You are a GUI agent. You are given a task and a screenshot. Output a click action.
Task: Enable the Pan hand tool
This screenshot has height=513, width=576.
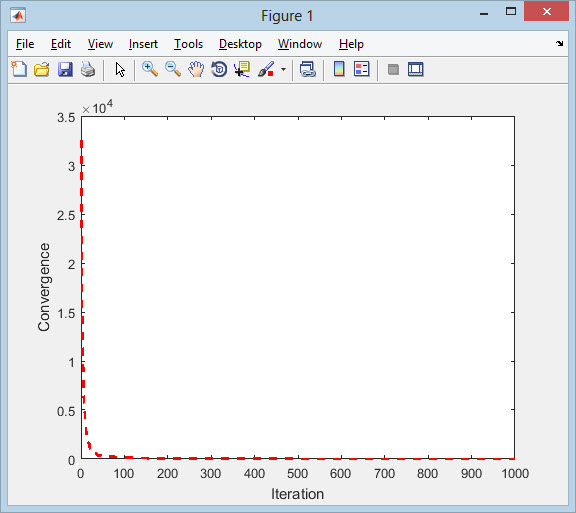point(196,69)
